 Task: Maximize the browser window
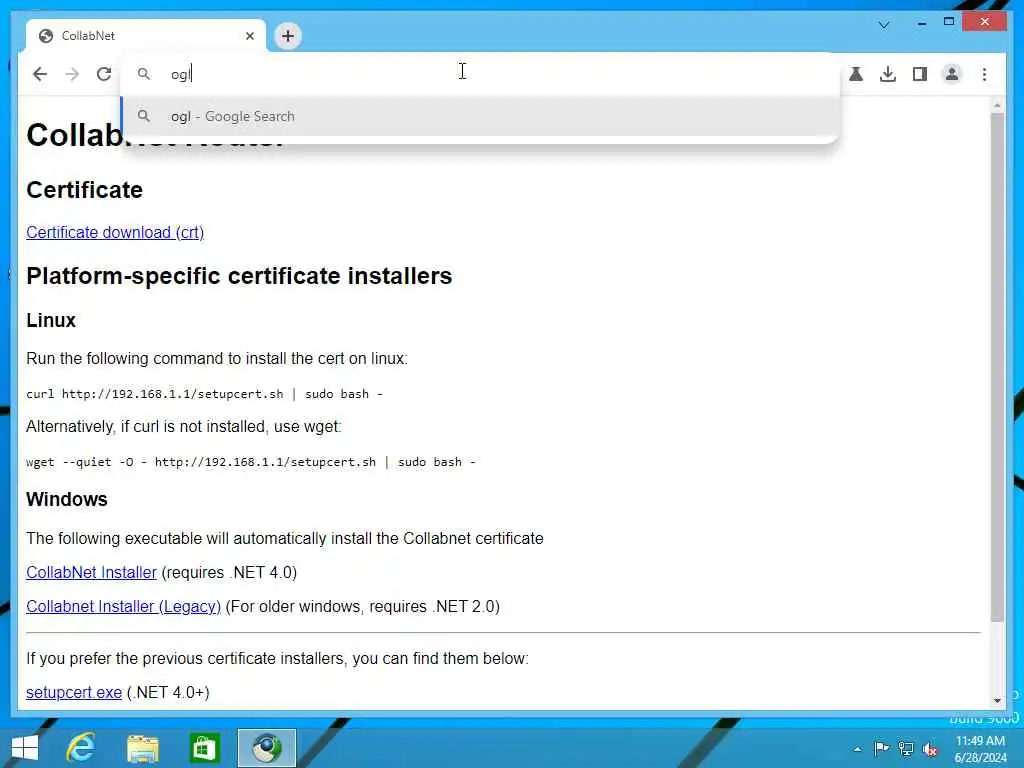pyautogui.click(x=949, y=22)
